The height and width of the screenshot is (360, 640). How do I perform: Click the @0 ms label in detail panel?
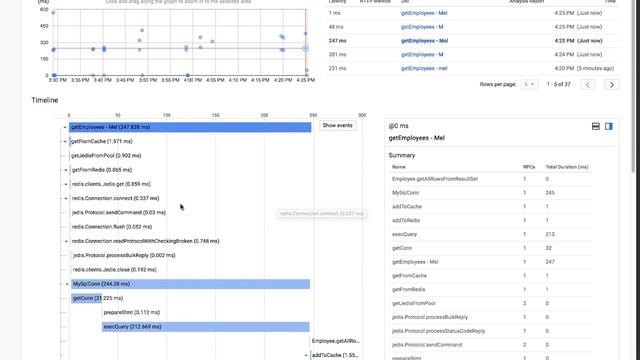click(x=398, y=126)
